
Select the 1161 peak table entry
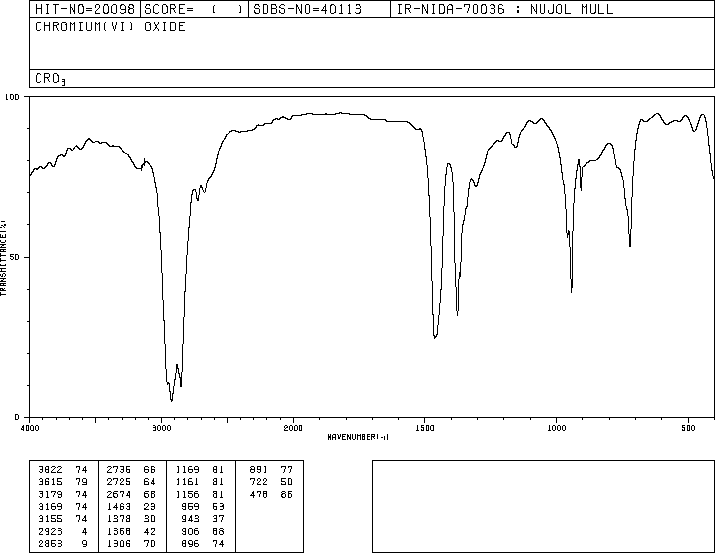(x=187, y=482)
